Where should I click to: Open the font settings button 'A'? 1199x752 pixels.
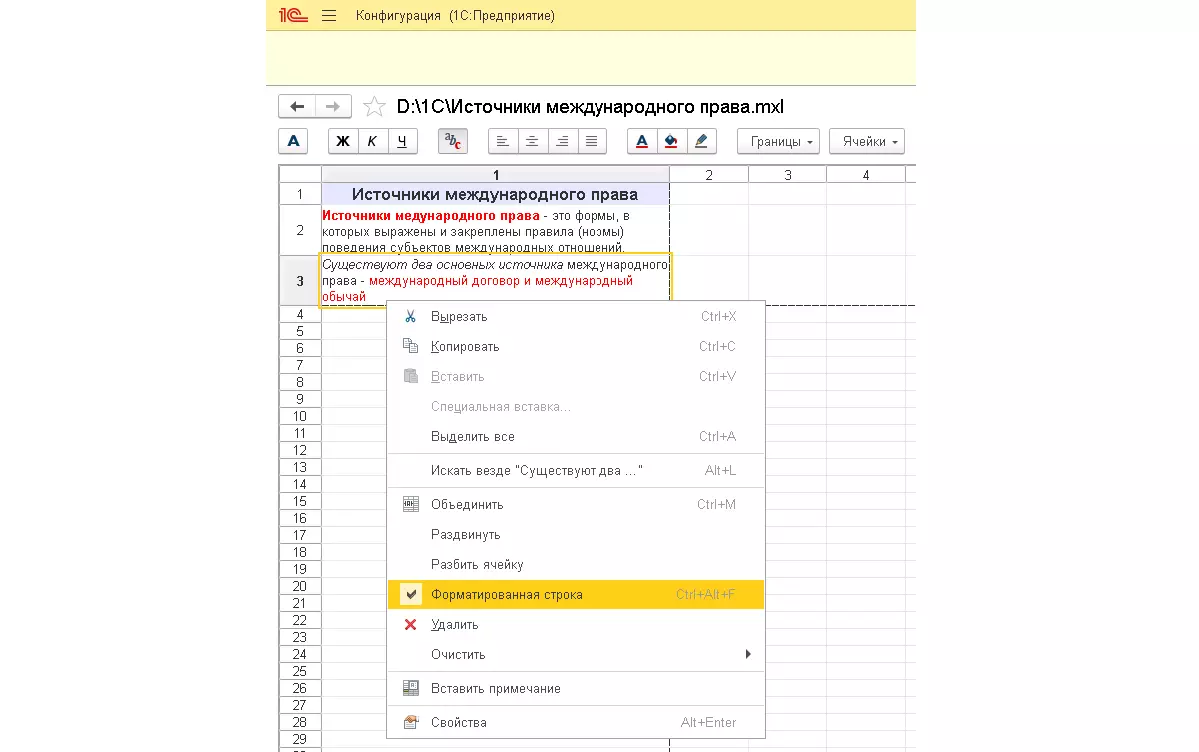coord(294,141)
